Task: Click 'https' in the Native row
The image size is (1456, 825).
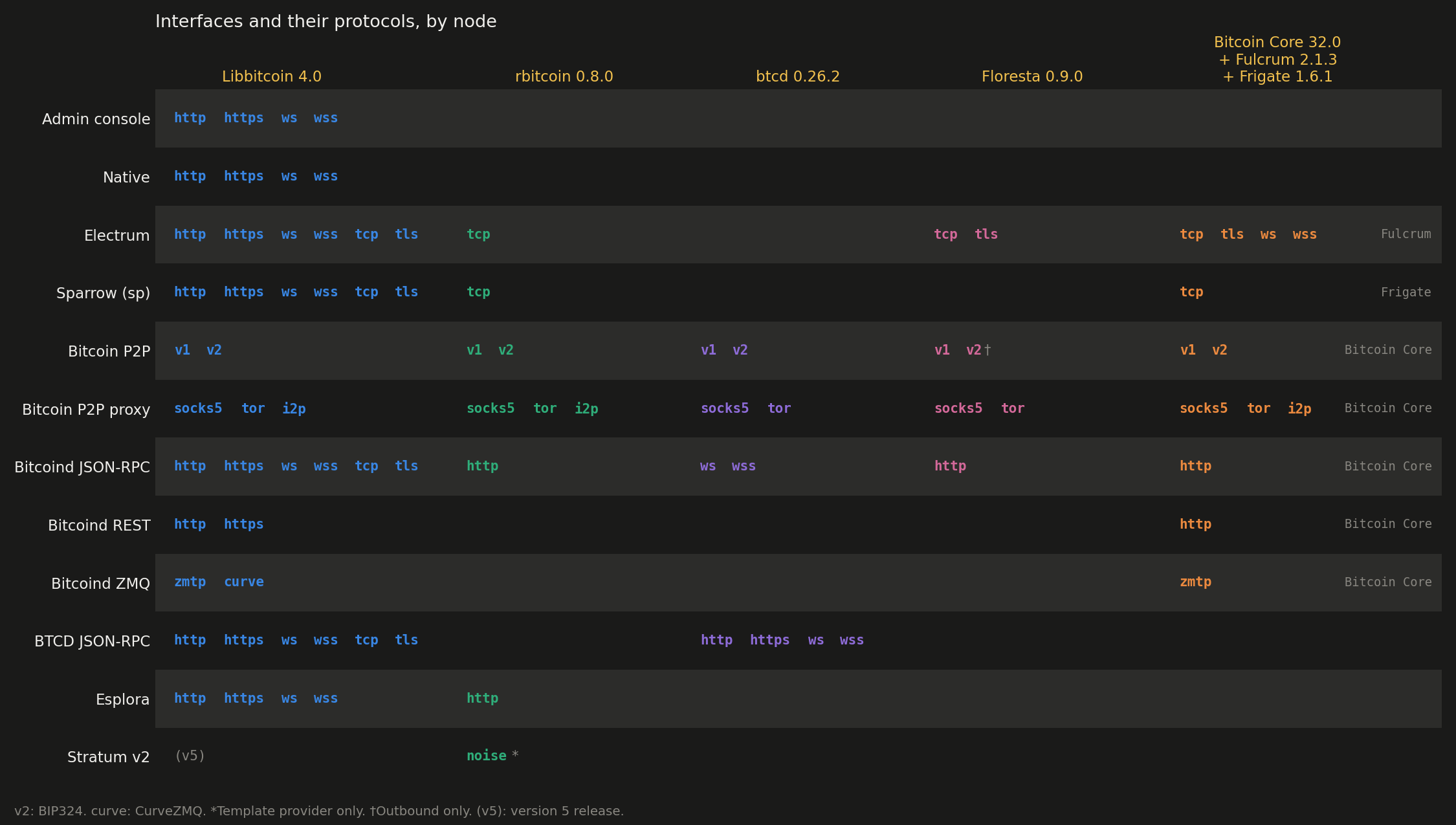Action: (244, 176)
